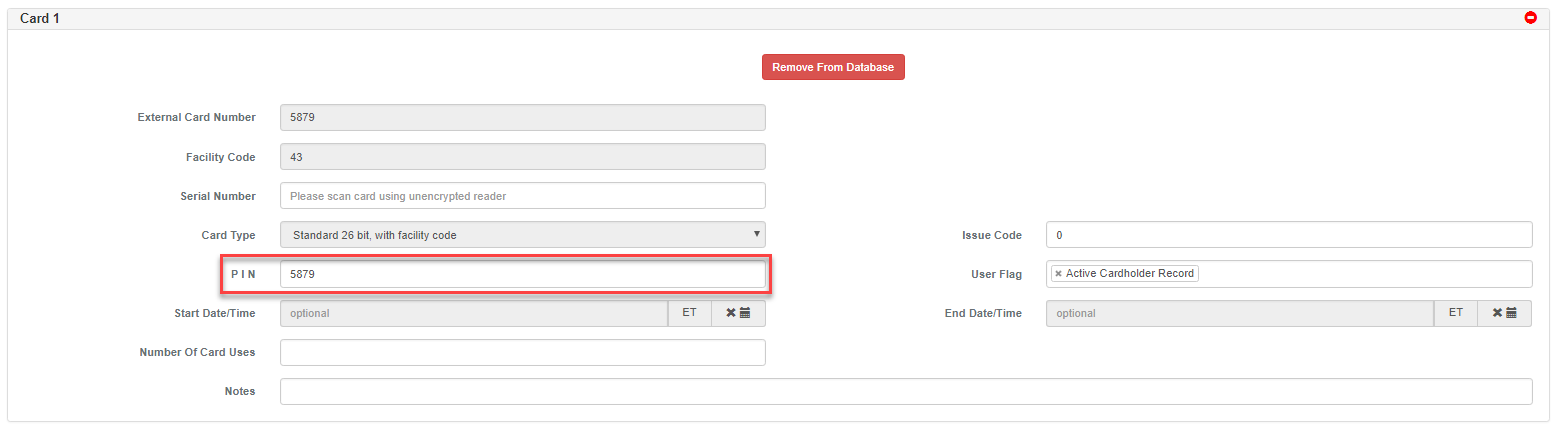Click the ET timezone button for Start Date/Time
The width and height of the screenshot is (1552, 426).
689,313
